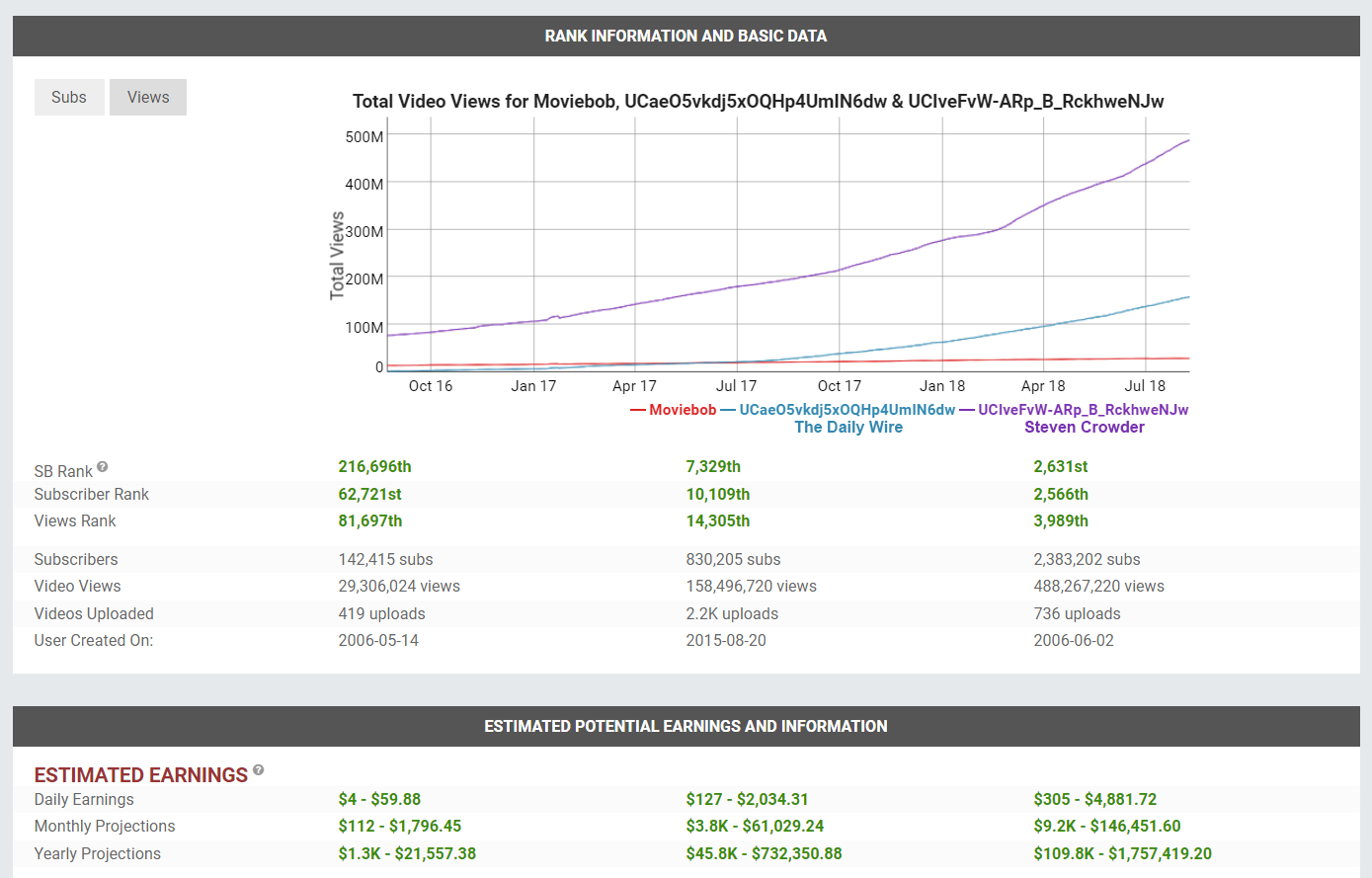Click the '2.2K uploads' value
This screenshot has width=1372, height=878.
click(x=732, y=613)
